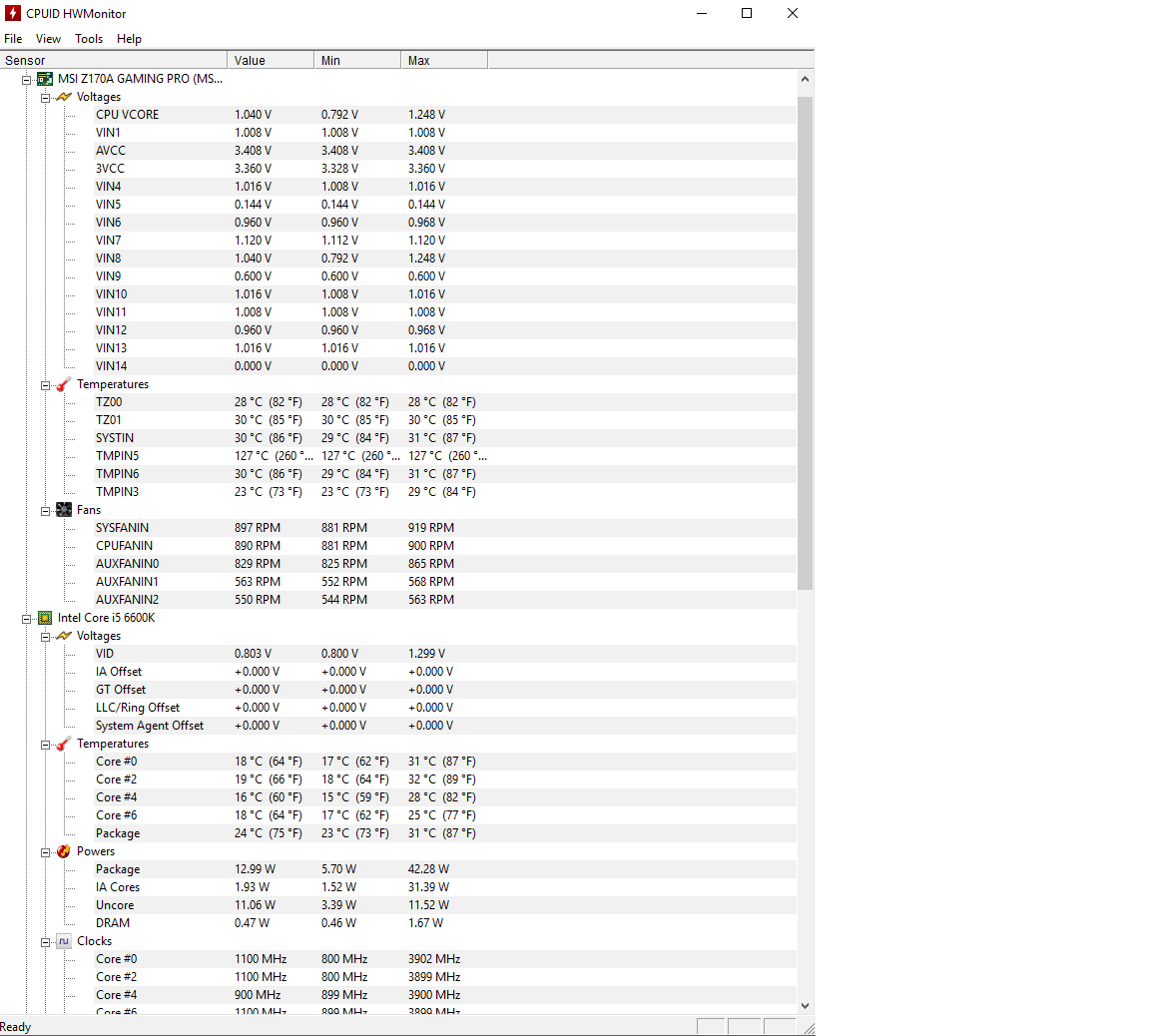The image size is (1150, 1036).
Task: Collapse the CPU Temperatures group
Action: (46, 745)
